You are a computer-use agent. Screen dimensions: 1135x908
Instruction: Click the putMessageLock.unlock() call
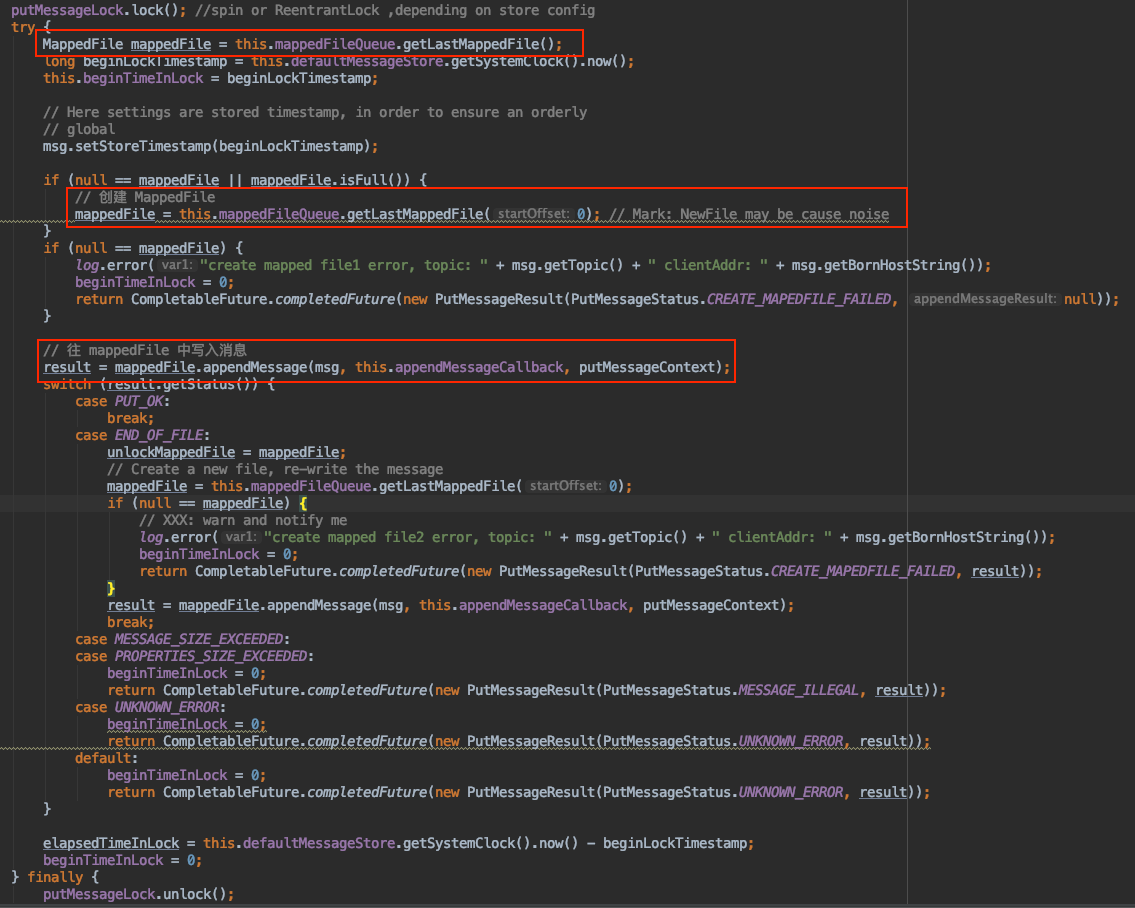point(138,894)
